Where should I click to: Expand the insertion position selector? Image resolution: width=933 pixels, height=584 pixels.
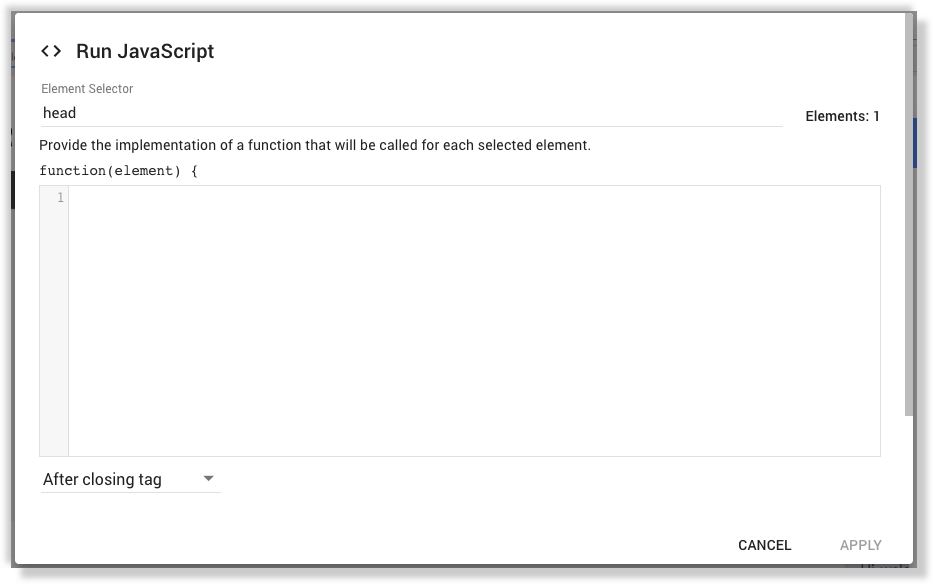[130, 479]
